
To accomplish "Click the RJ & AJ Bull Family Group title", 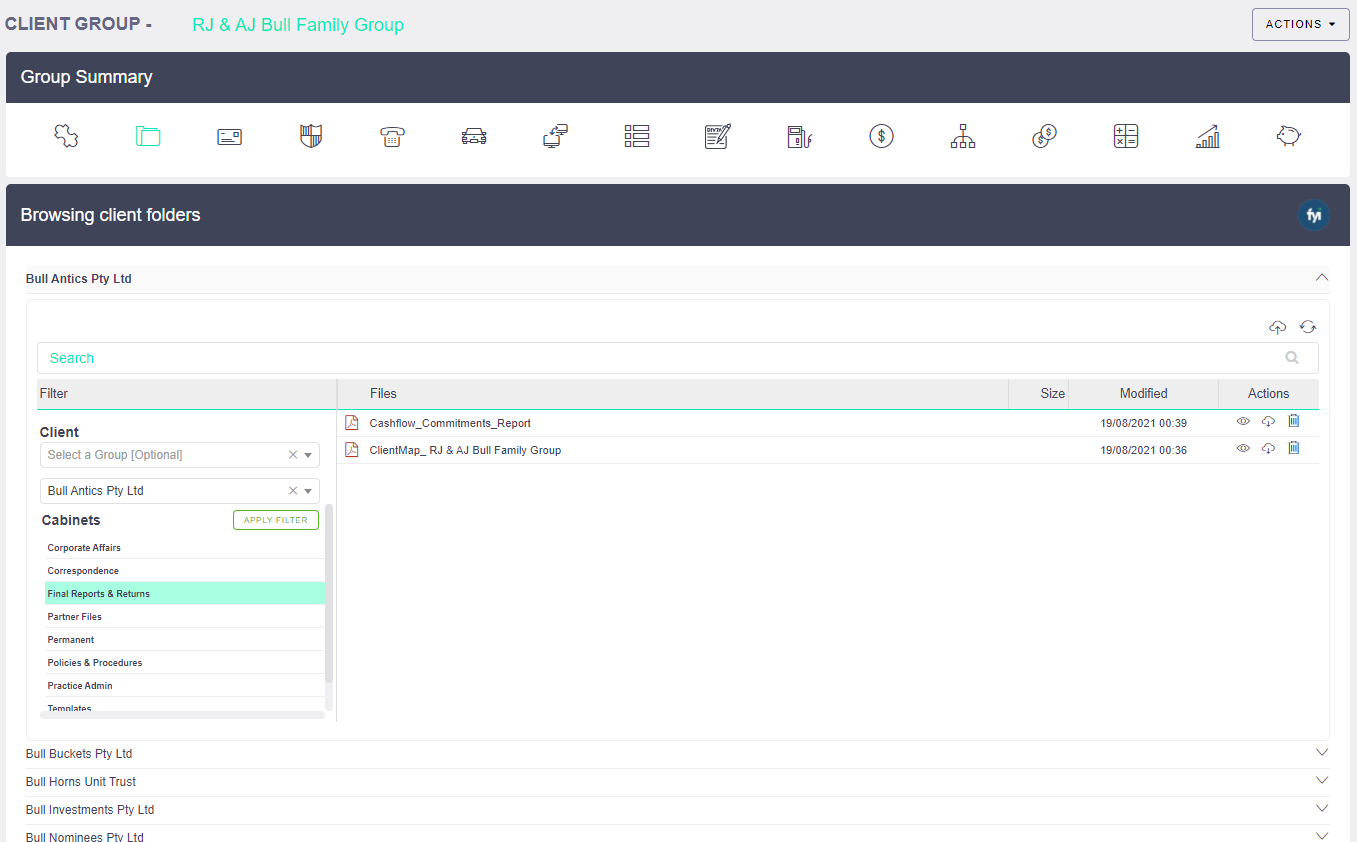I will tap(298, 25).
